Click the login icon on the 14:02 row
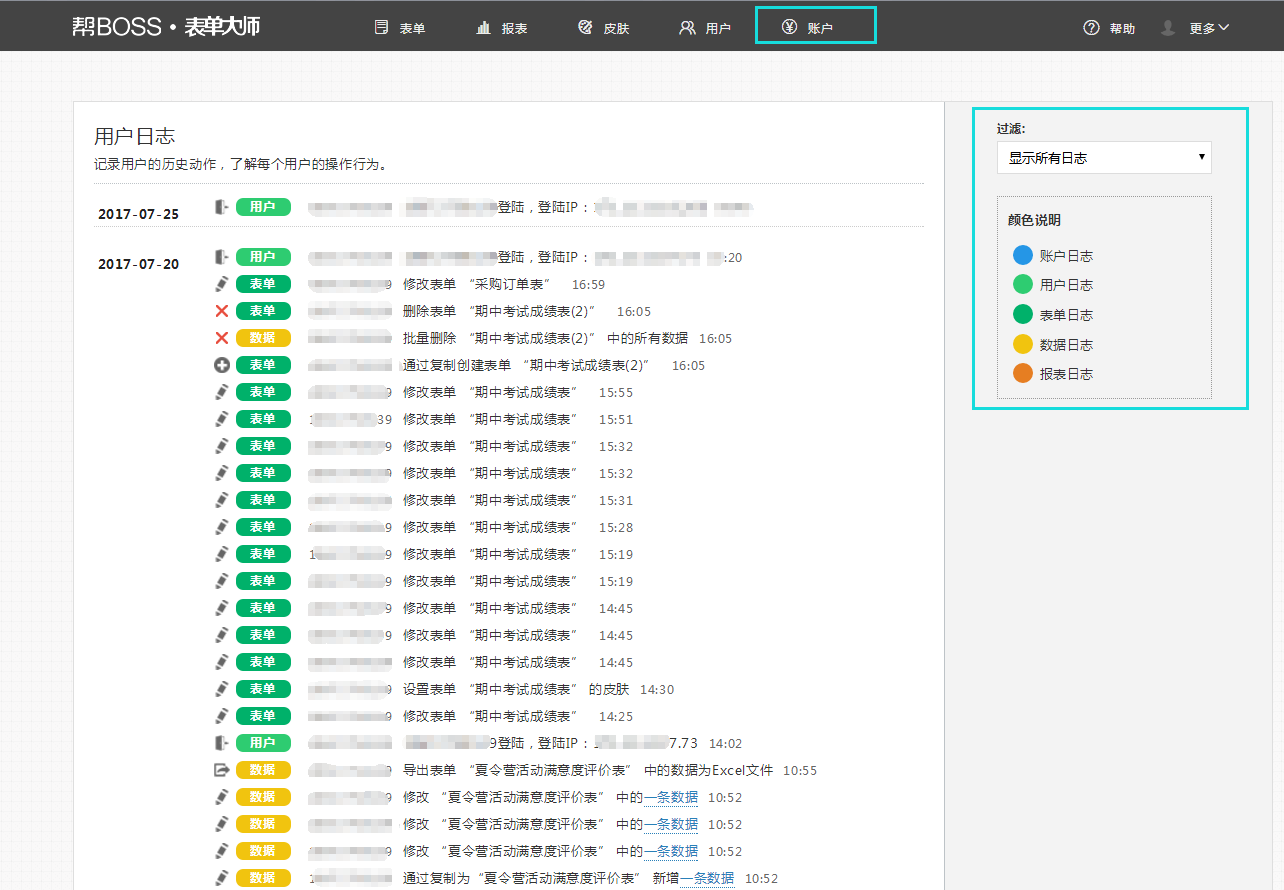 click(x=222, y=743)
